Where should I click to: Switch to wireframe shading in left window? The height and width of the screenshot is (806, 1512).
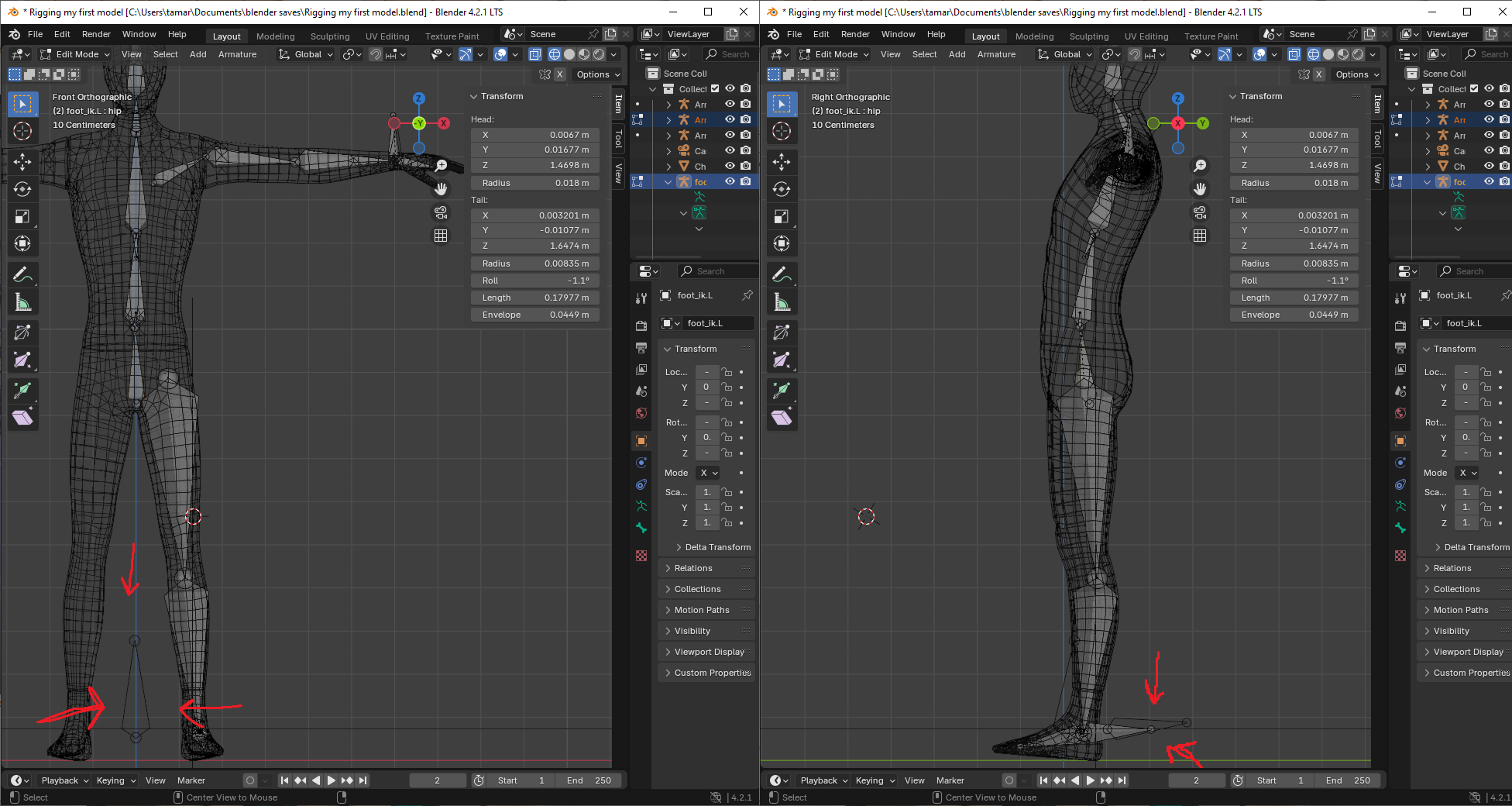555,54
